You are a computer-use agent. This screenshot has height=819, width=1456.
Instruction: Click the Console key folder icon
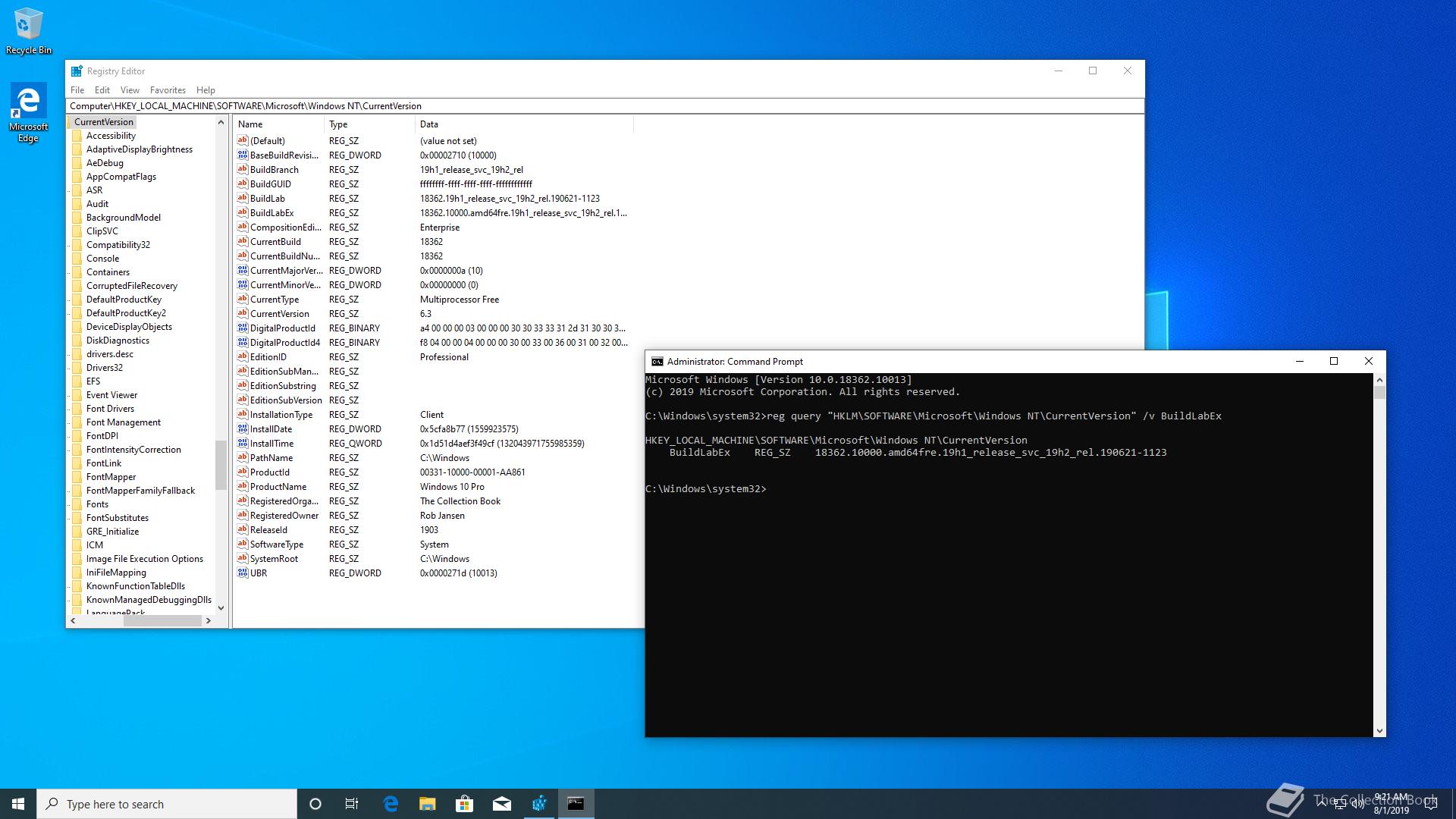[77, 259]
